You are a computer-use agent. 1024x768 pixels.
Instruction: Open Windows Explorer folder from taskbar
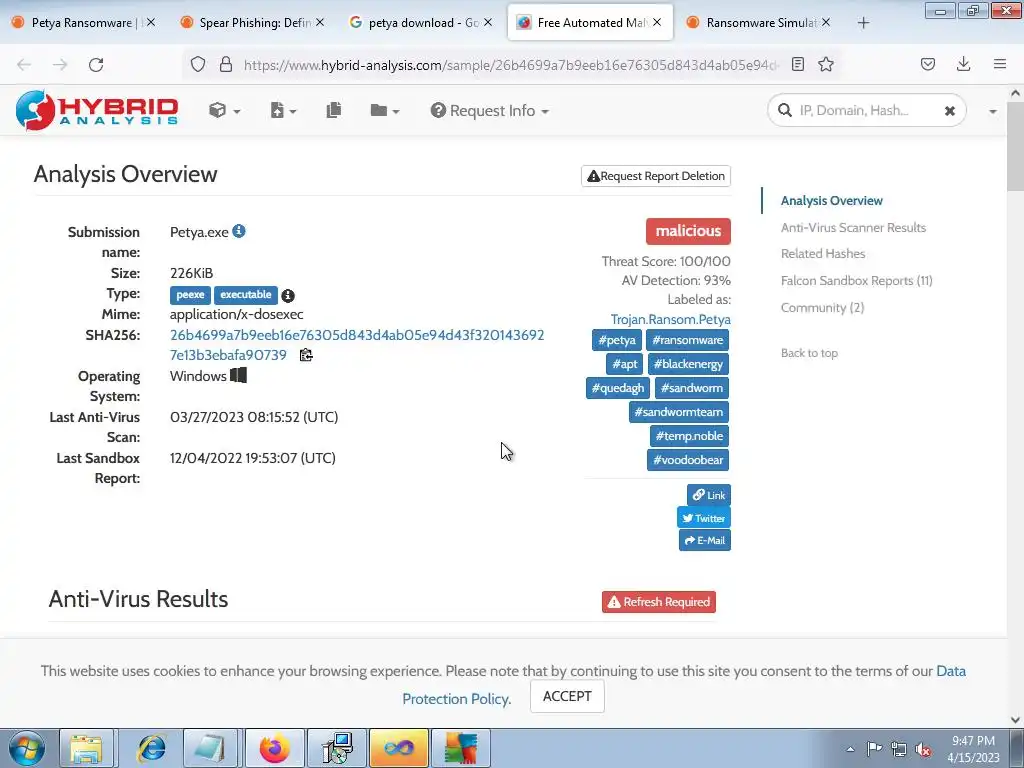(x=88, y=748)
